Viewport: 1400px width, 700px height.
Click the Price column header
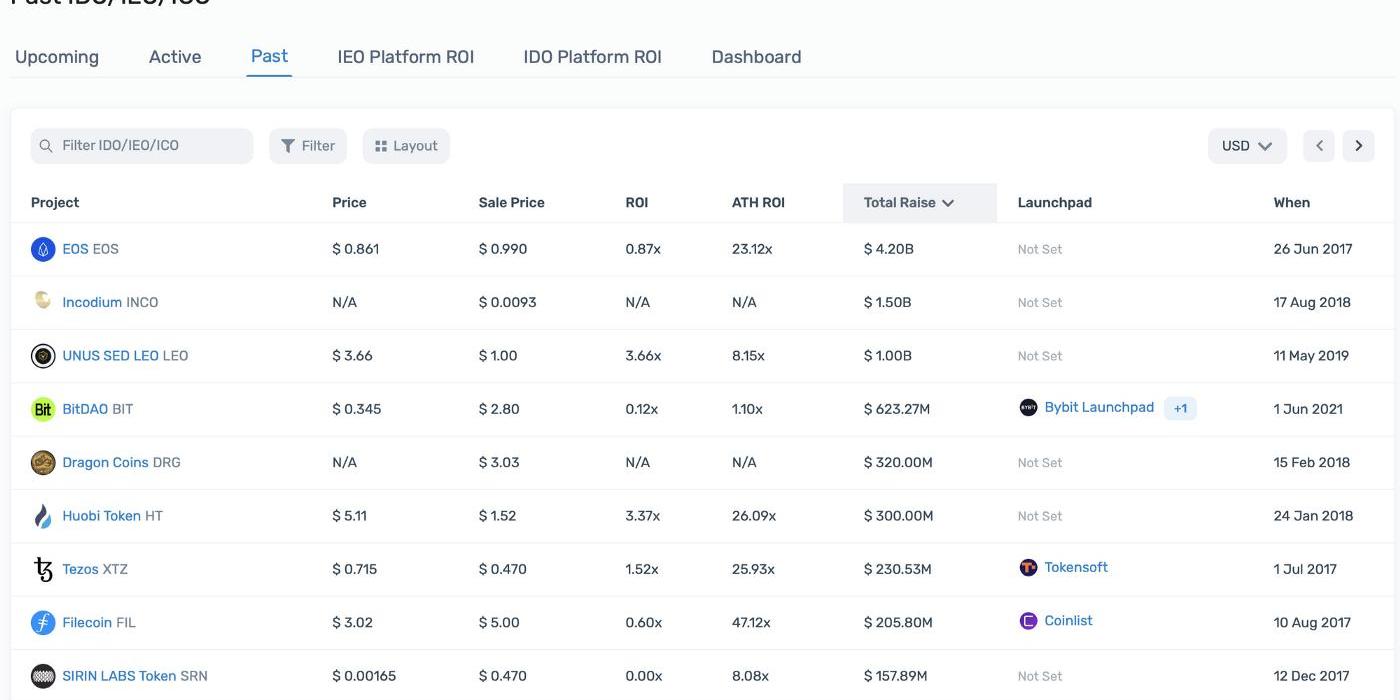pos(349,203)
